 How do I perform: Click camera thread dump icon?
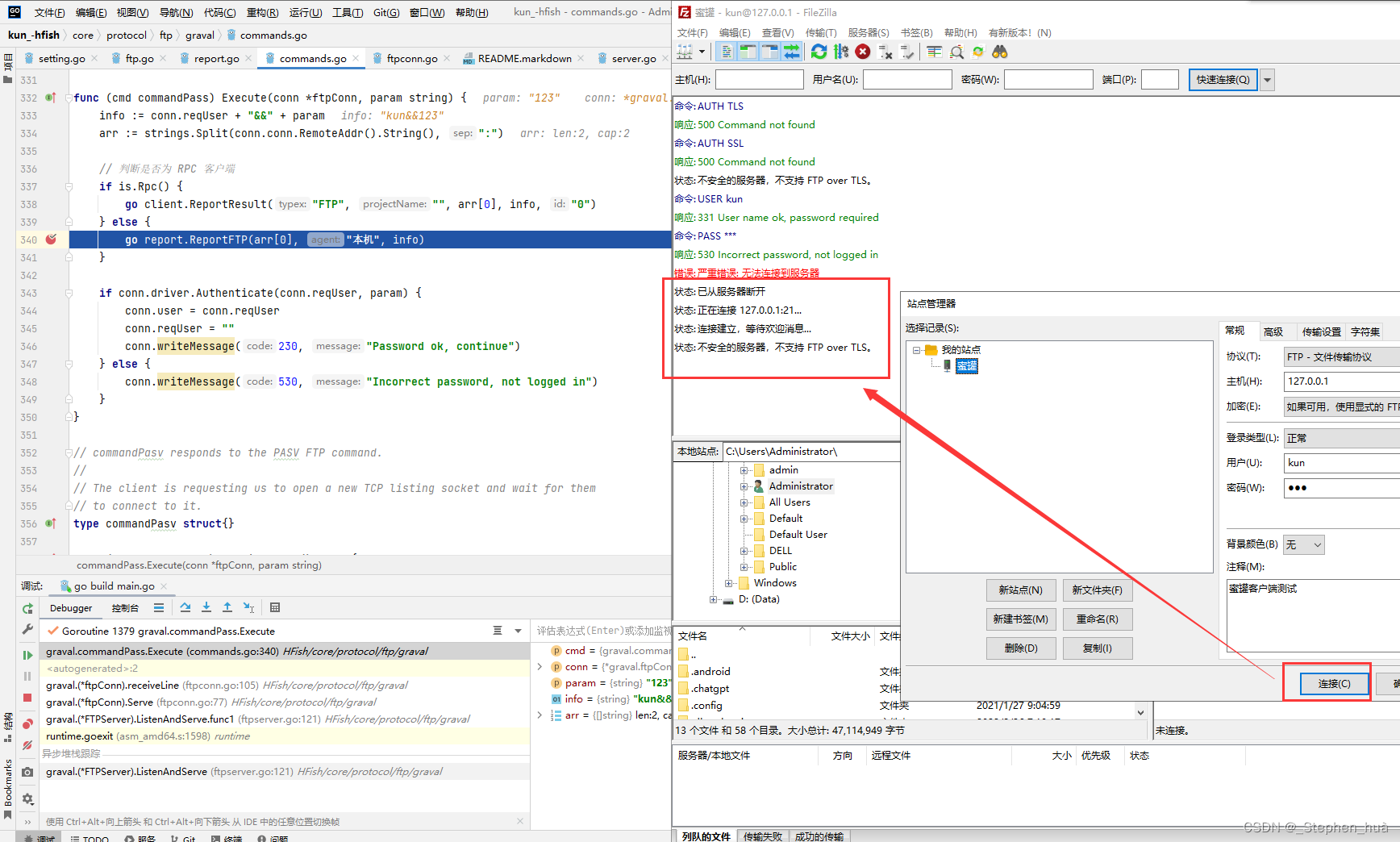tap(27, 772)
